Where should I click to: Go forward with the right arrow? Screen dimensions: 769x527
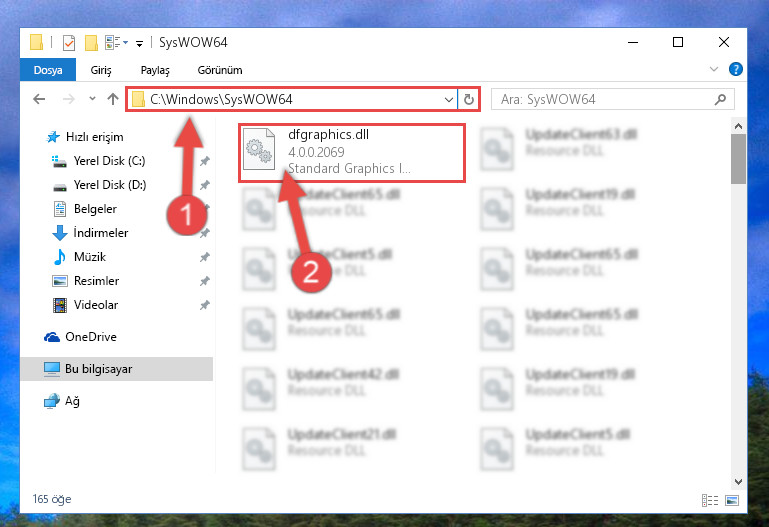[x=69, y=100]
